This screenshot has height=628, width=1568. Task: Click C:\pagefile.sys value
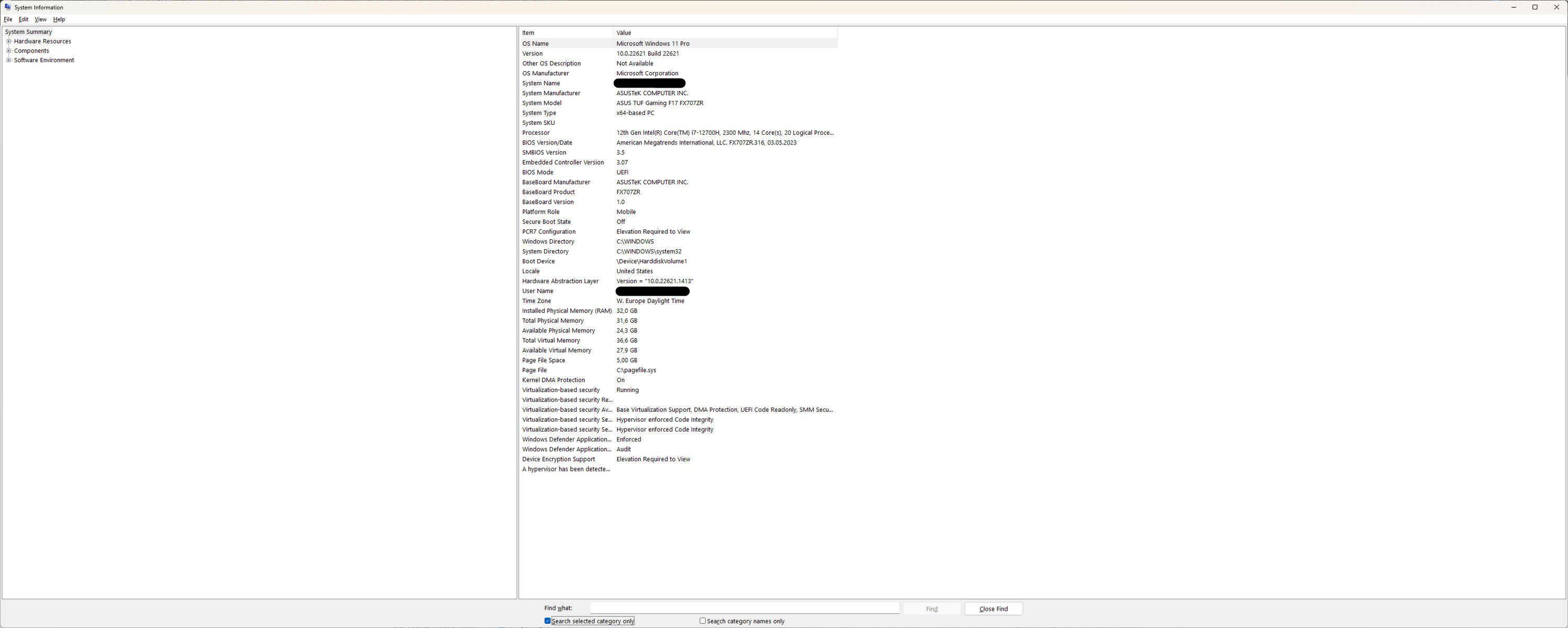(x=636, y=370)
